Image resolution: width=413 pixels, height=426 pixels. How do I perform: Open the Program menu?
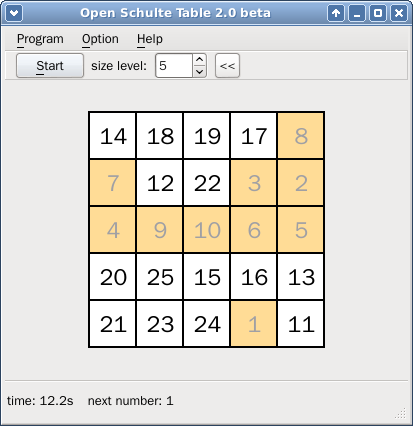40,39
